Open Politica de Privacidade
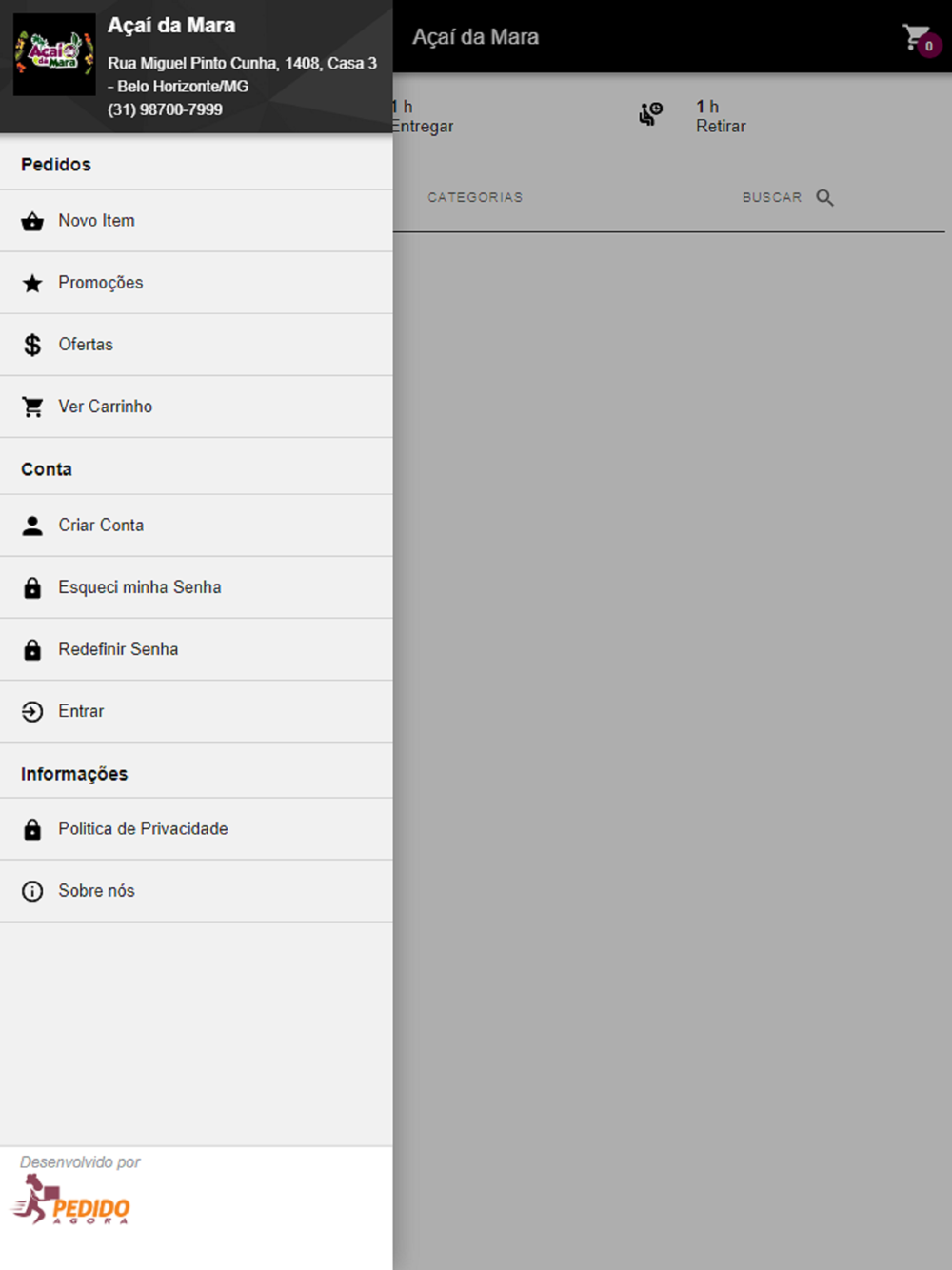 196,829
